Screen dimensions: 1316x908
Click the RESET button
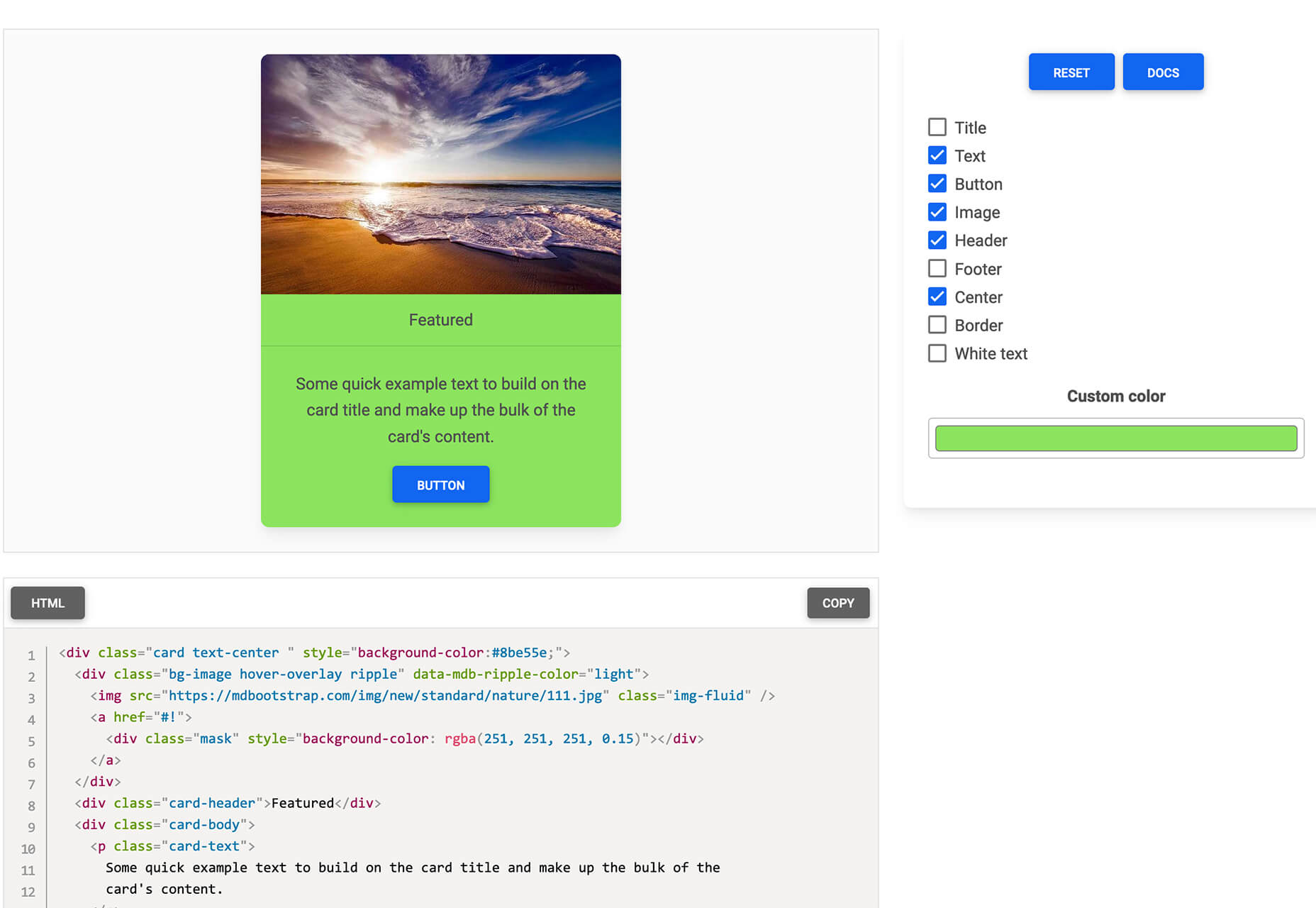pyautogui.click(x=1071, y=72)
